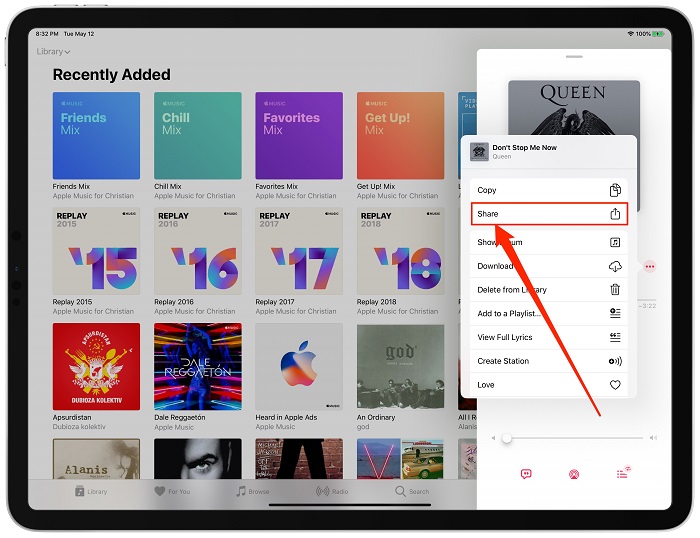This screenshot has width=700, height=538.
Task: Open An Ordinary album by god
Action: (x=400, y=367)
